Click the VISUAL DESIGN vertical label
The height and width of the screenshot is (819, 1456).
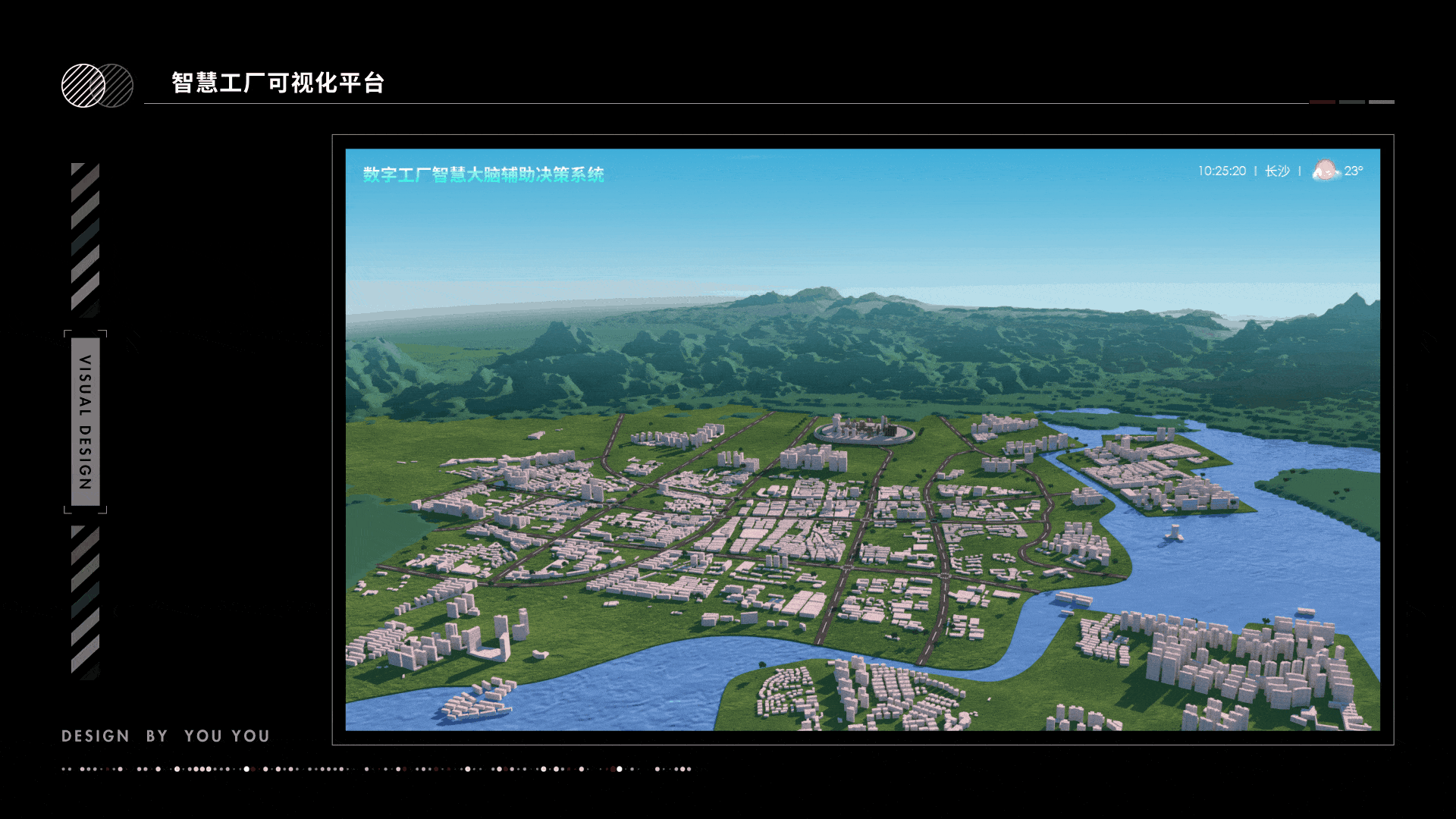[86, 422]
